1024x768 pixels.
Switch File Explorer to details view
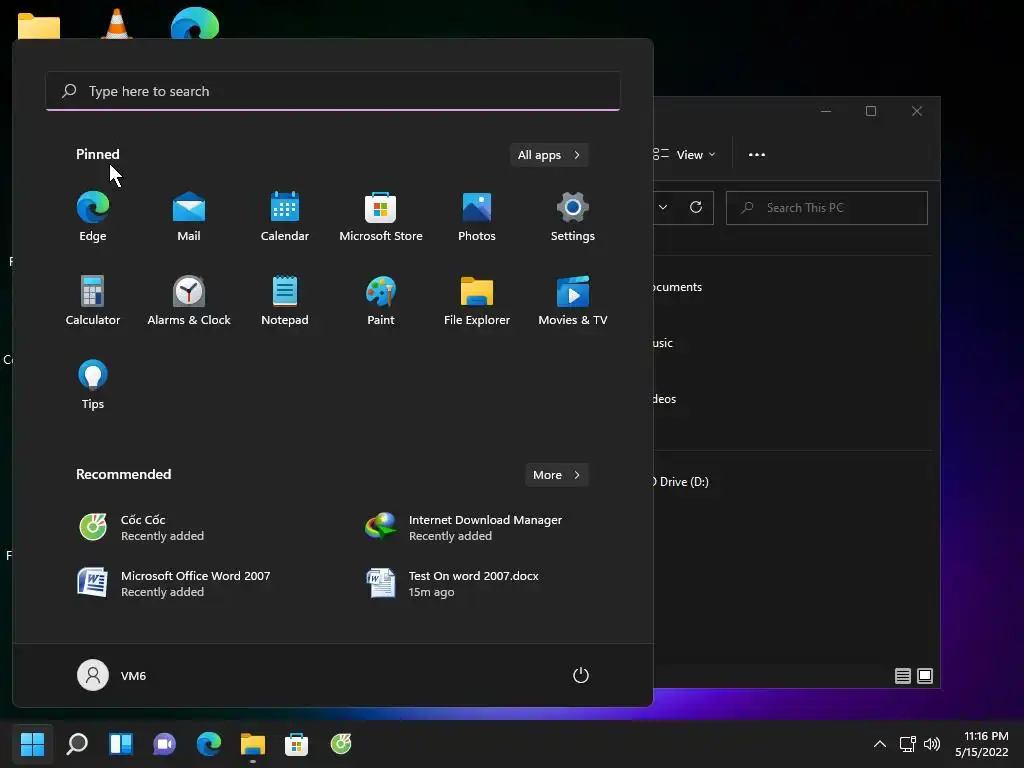[x=903, y=676]
